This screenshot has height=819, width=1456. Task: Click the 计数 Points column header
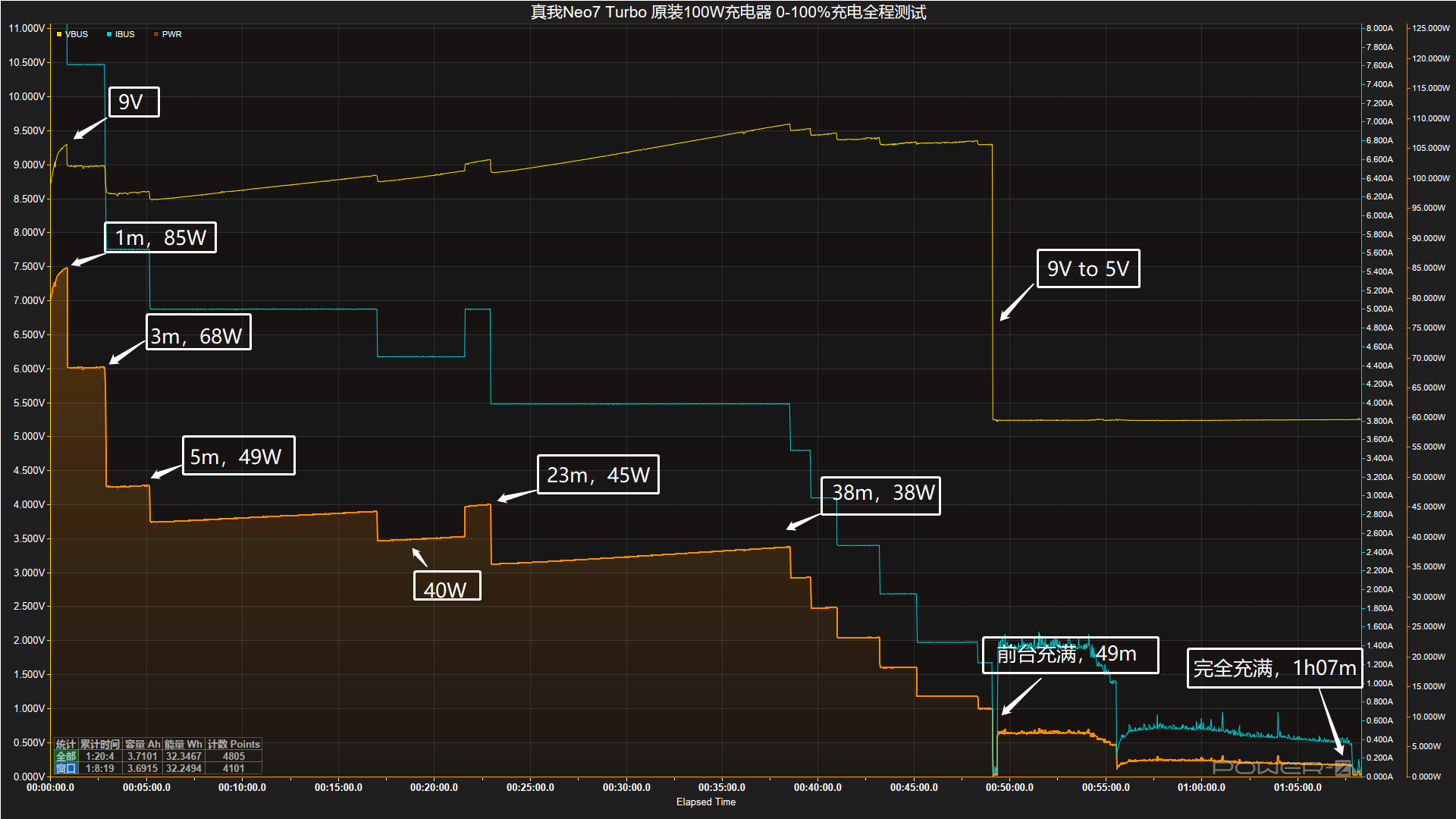click(234, 744)
